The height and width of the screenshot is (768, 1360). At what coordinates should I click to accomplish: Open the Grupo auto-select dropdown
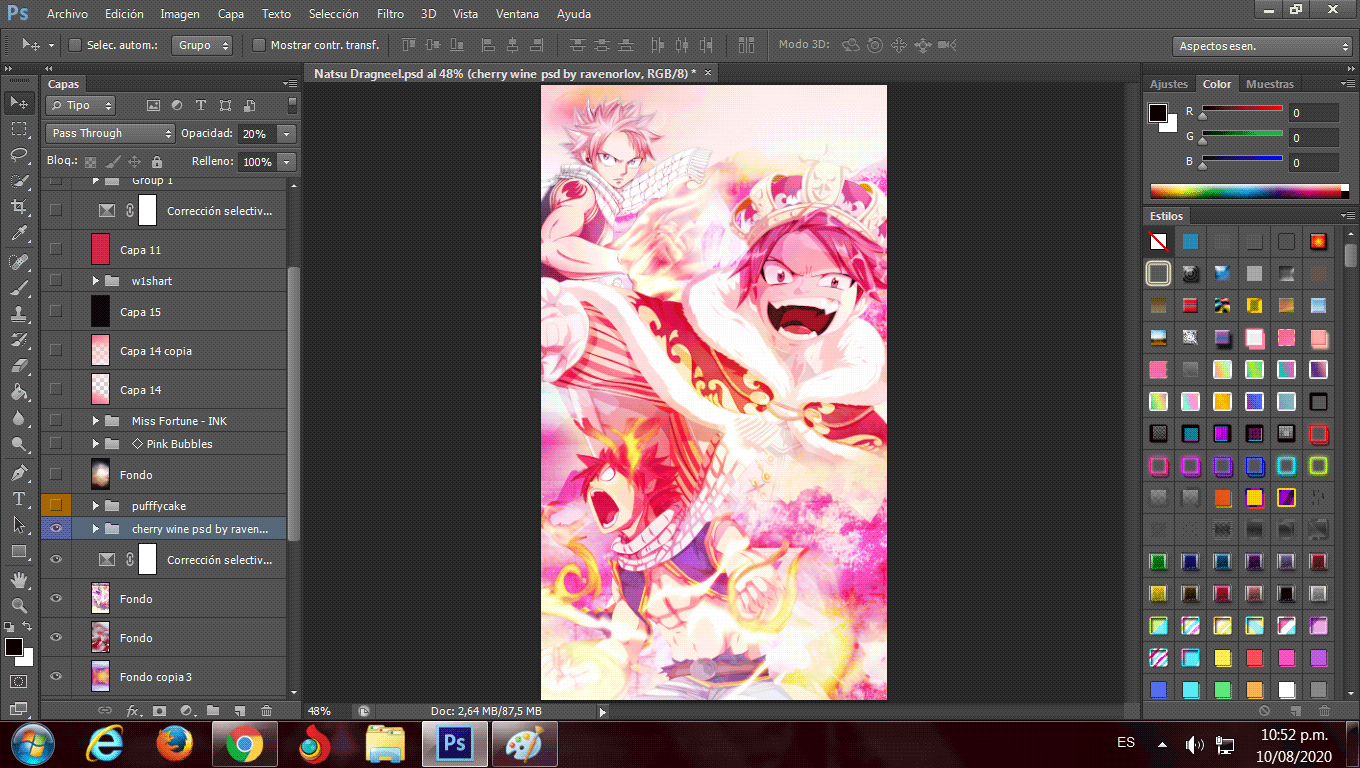coord(202,45)
